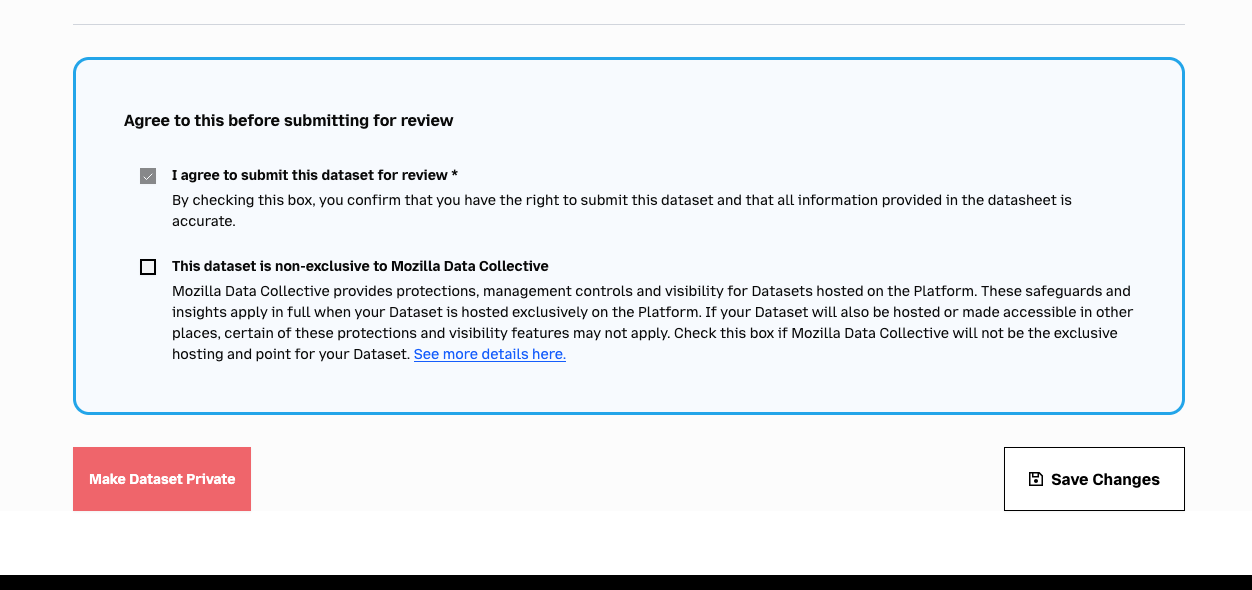
Task: Click the 'By checking this box, you confirm' sentence
Action: coord(621,200)
